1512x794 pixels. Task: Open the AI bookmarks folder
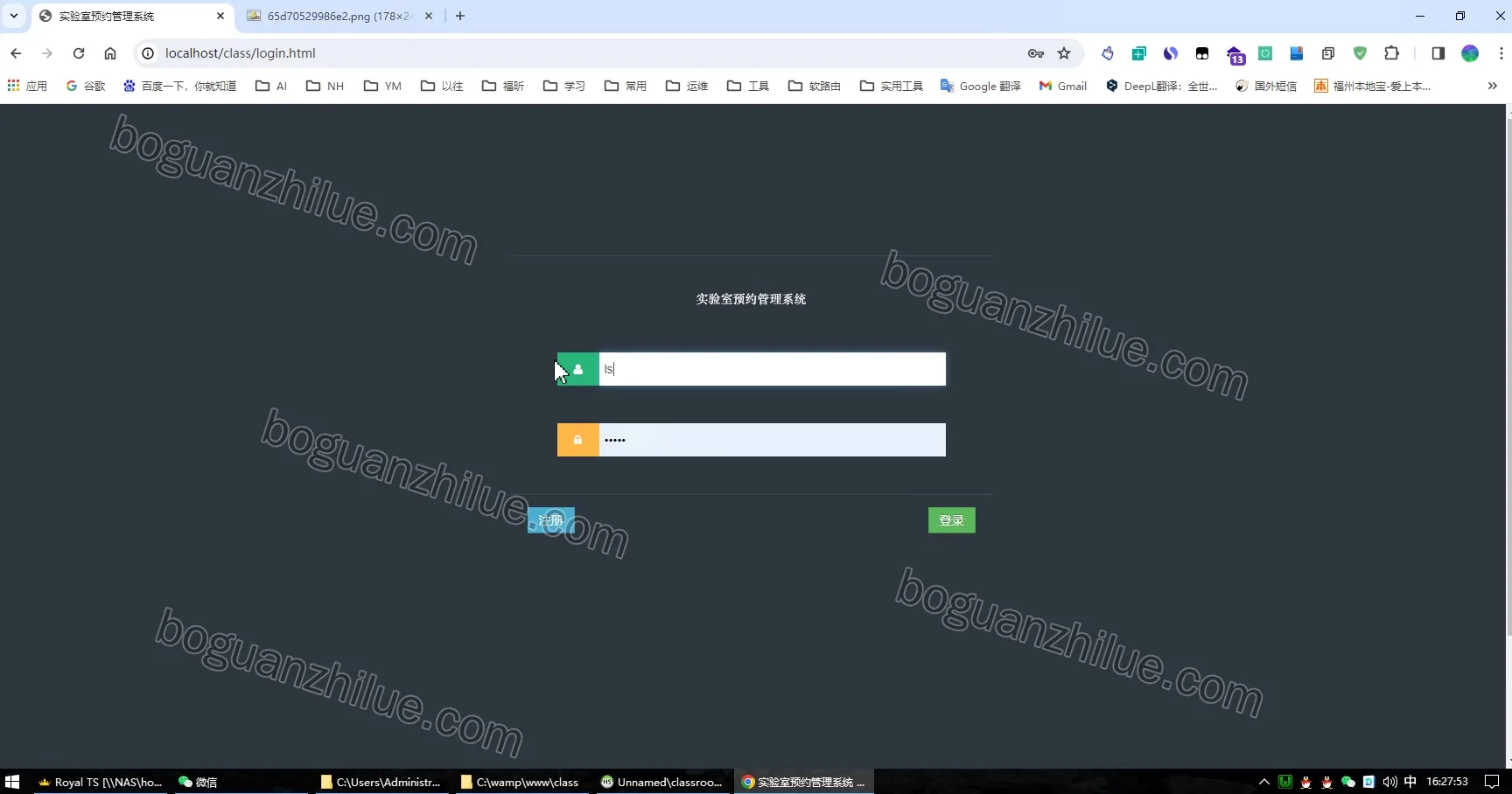coord(271,86)
